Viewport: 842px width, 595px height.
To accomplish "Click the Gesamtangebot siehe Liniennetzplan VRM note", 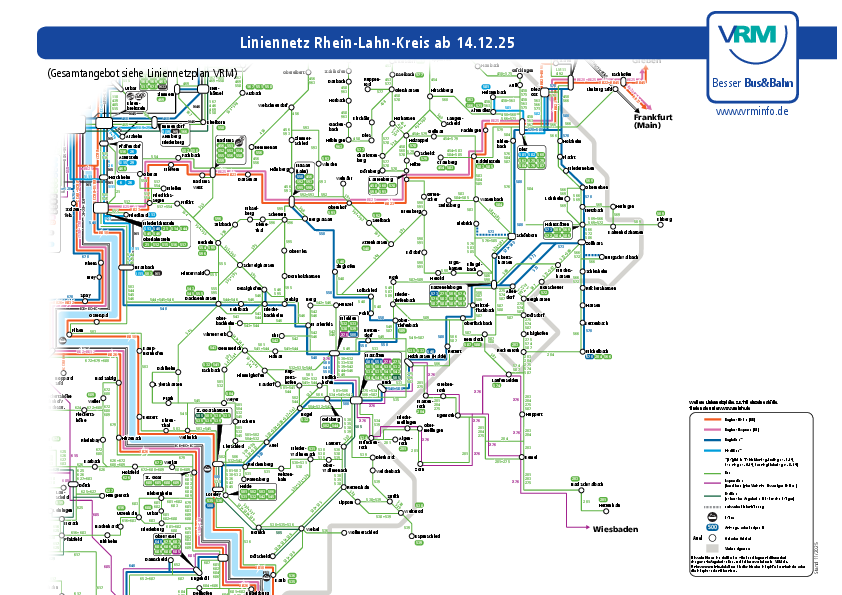I will (x=142, y=73).
